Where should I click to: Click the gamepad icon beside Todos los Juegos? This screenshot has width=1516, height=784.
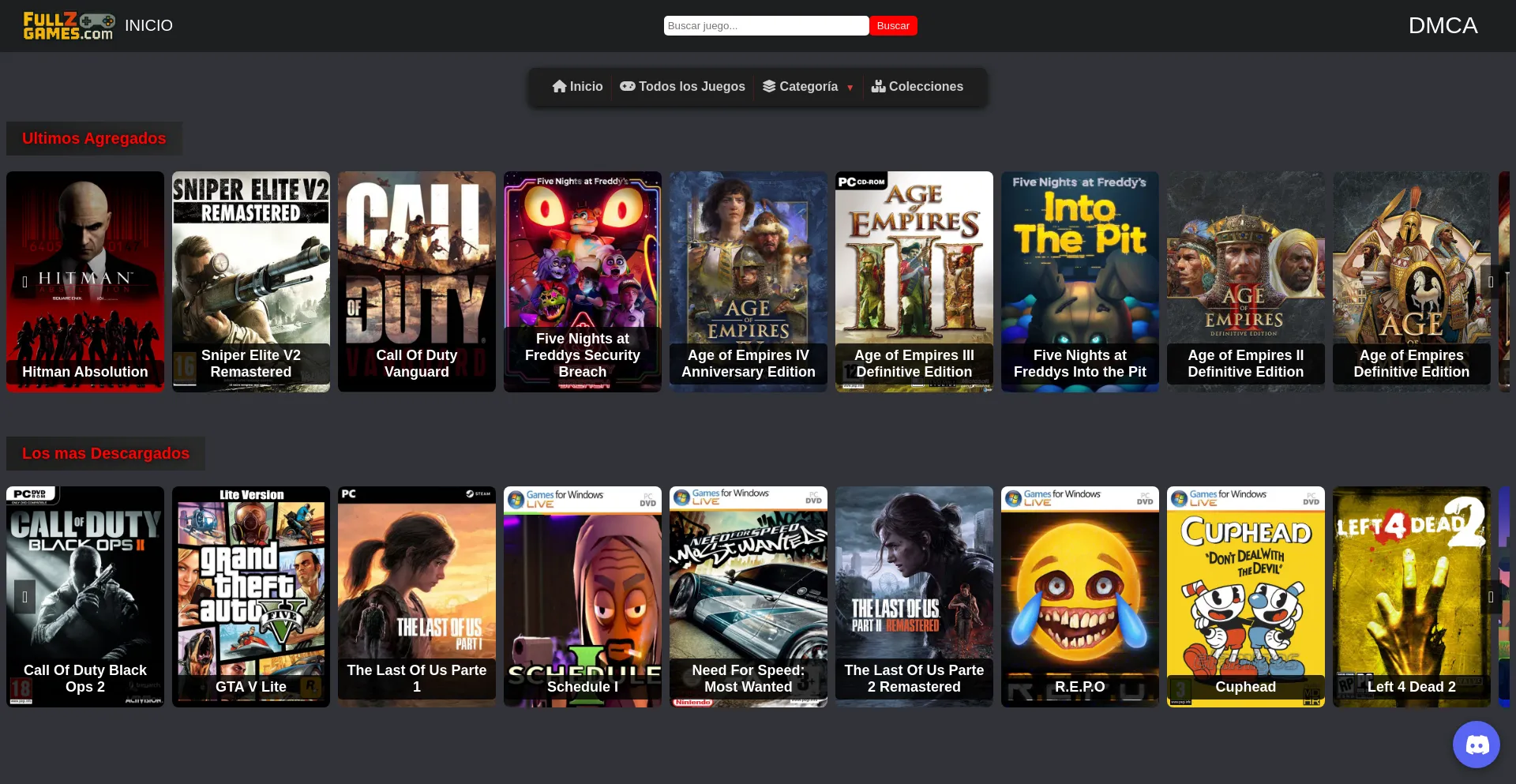pyautogui.click(x=627, y=86)
